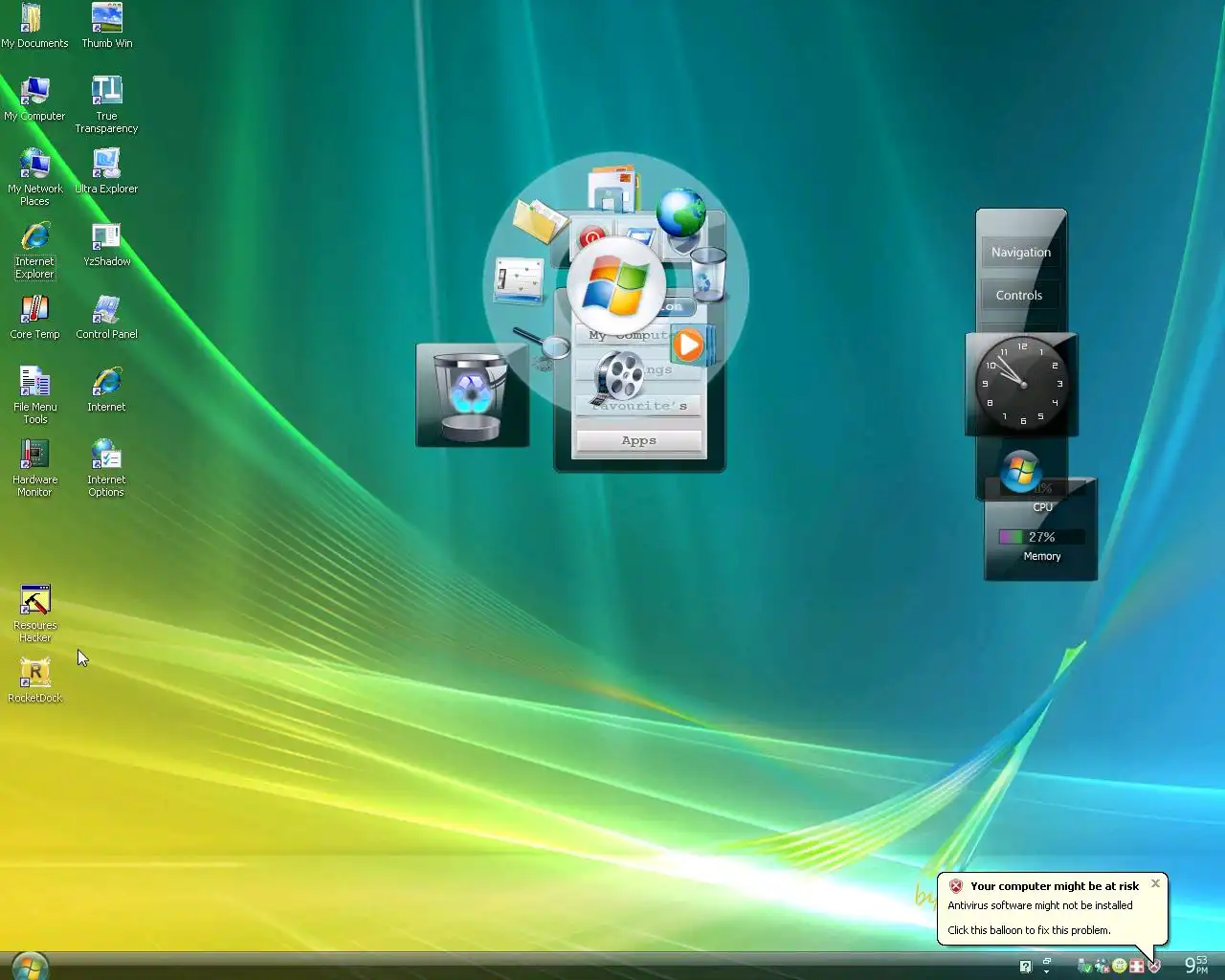Screen dimensions: 1225x980
Task: Close the security warning balloon
Action: pos(1155,883)
